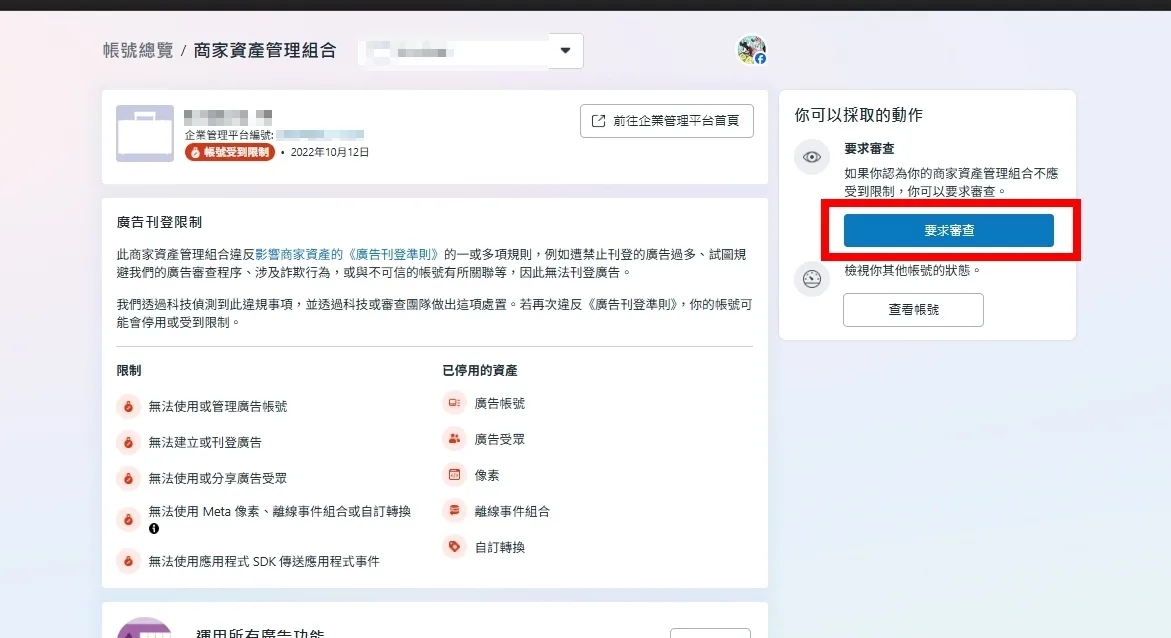Click the date 2022年10月12日
The image size is (1171, 638).
(329, 152)
